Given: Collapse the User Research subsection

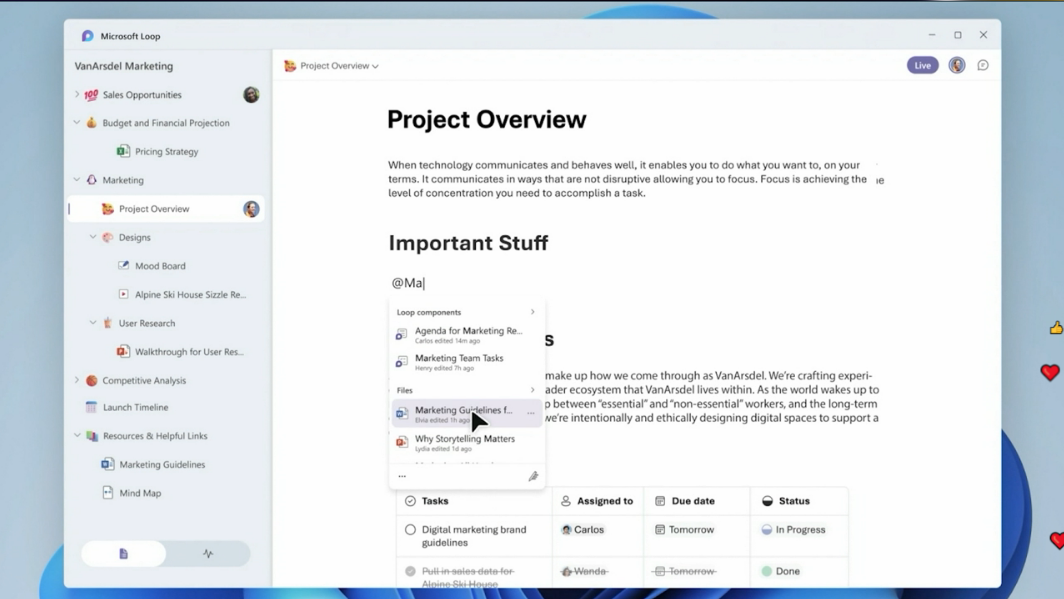Looking at the screenshot, I should pyautogui.click(x=93, y=323).
